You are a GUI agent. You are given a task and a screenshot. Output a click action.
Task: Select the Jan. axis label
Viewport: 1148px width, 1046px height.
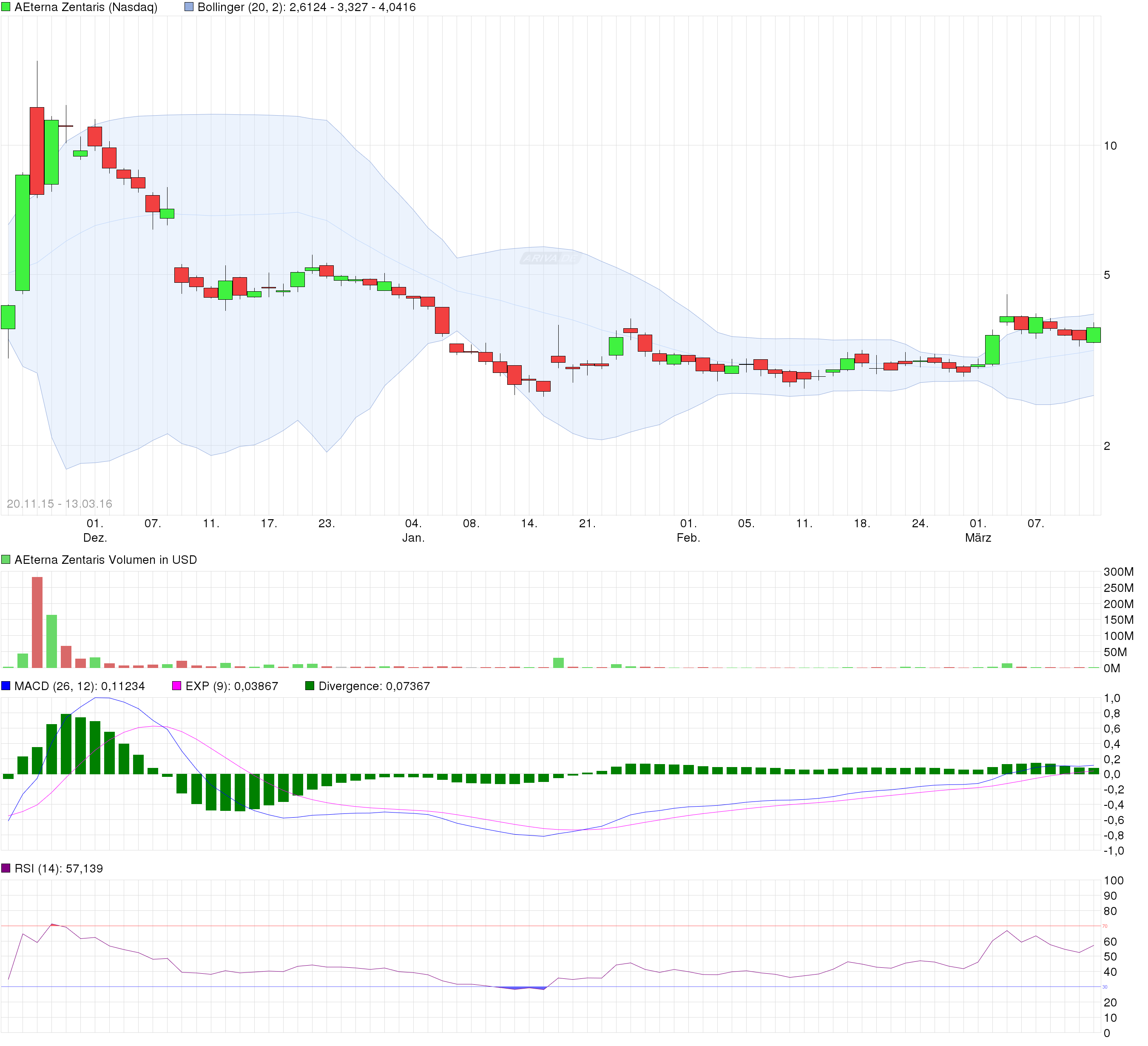point(413,537)
